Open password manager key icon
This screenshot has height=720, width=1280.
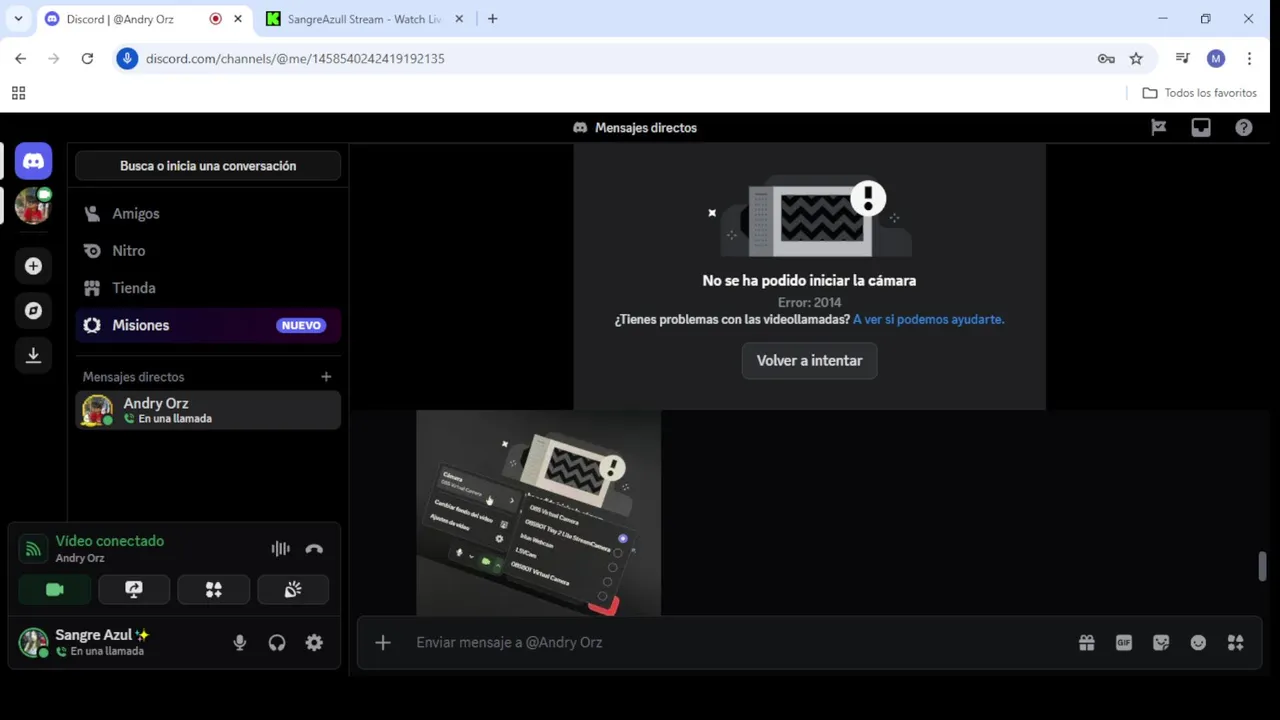click(1106, 59)
